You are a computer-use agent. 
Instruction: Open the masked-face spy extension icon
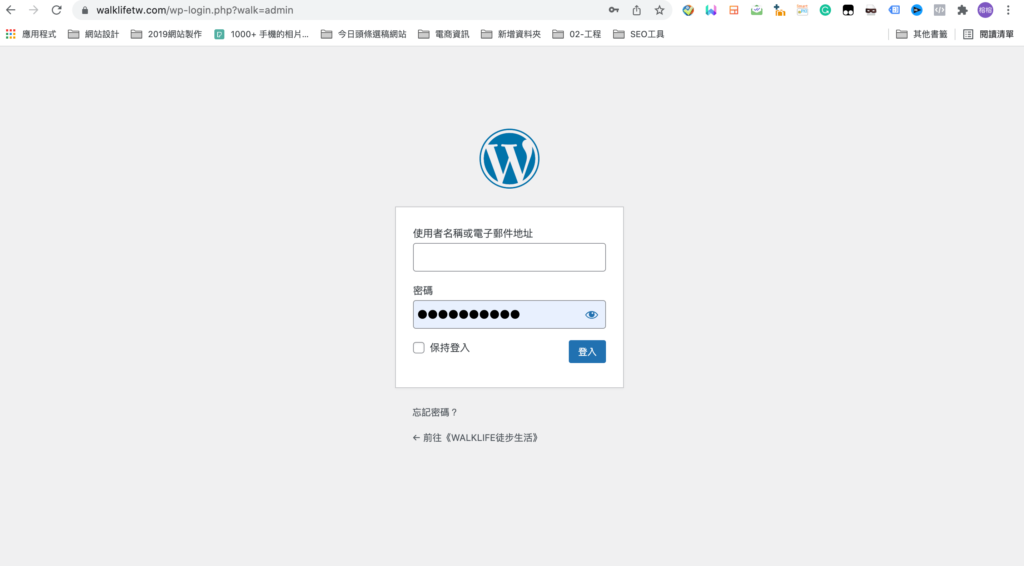click(x=871, y=10)
